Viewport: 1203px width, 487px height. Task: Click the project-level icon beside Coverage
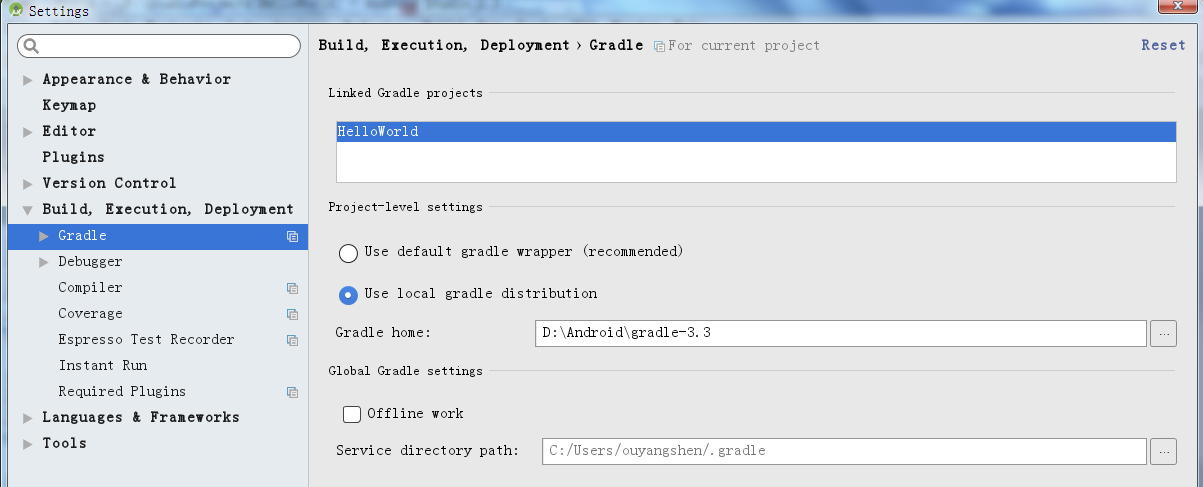pos(292,314)
